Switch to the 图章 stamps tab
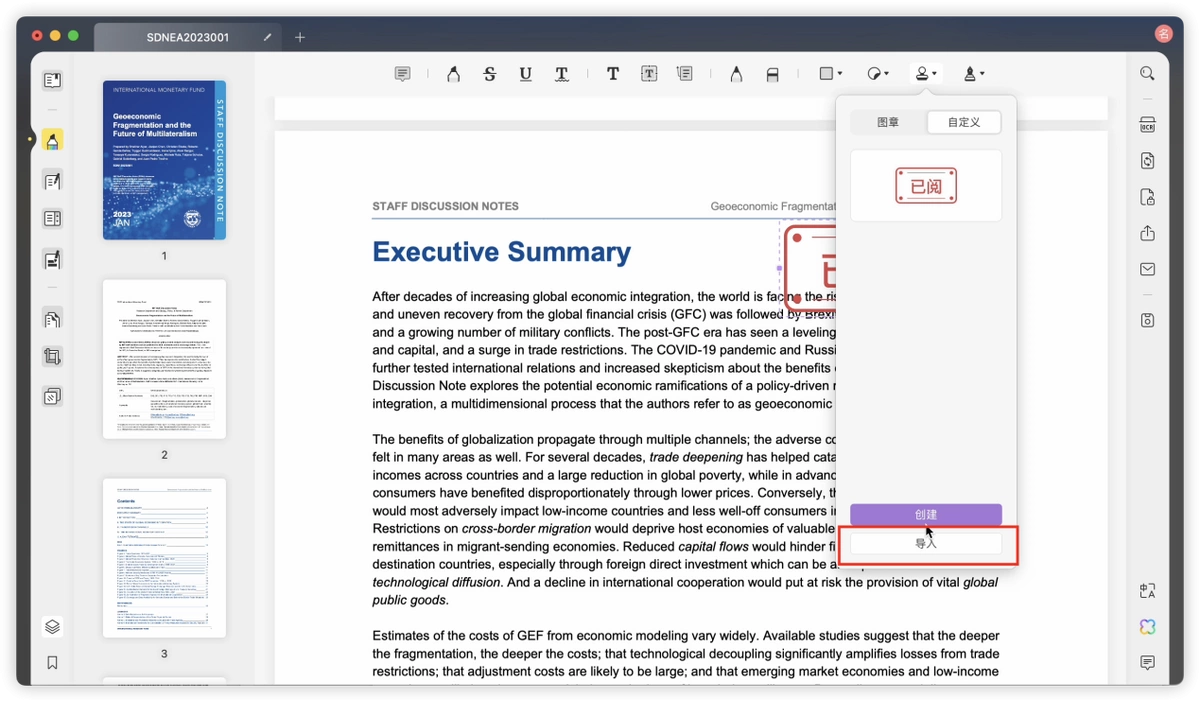Screen dimensions: 1200x702 [x=888, y=122]
